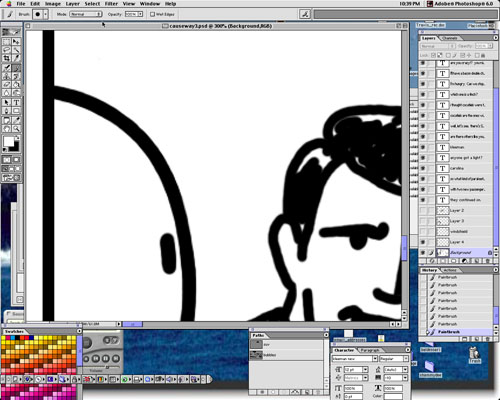
Task: Open the Layers palette flyout menu arrow
Action: 495,38
